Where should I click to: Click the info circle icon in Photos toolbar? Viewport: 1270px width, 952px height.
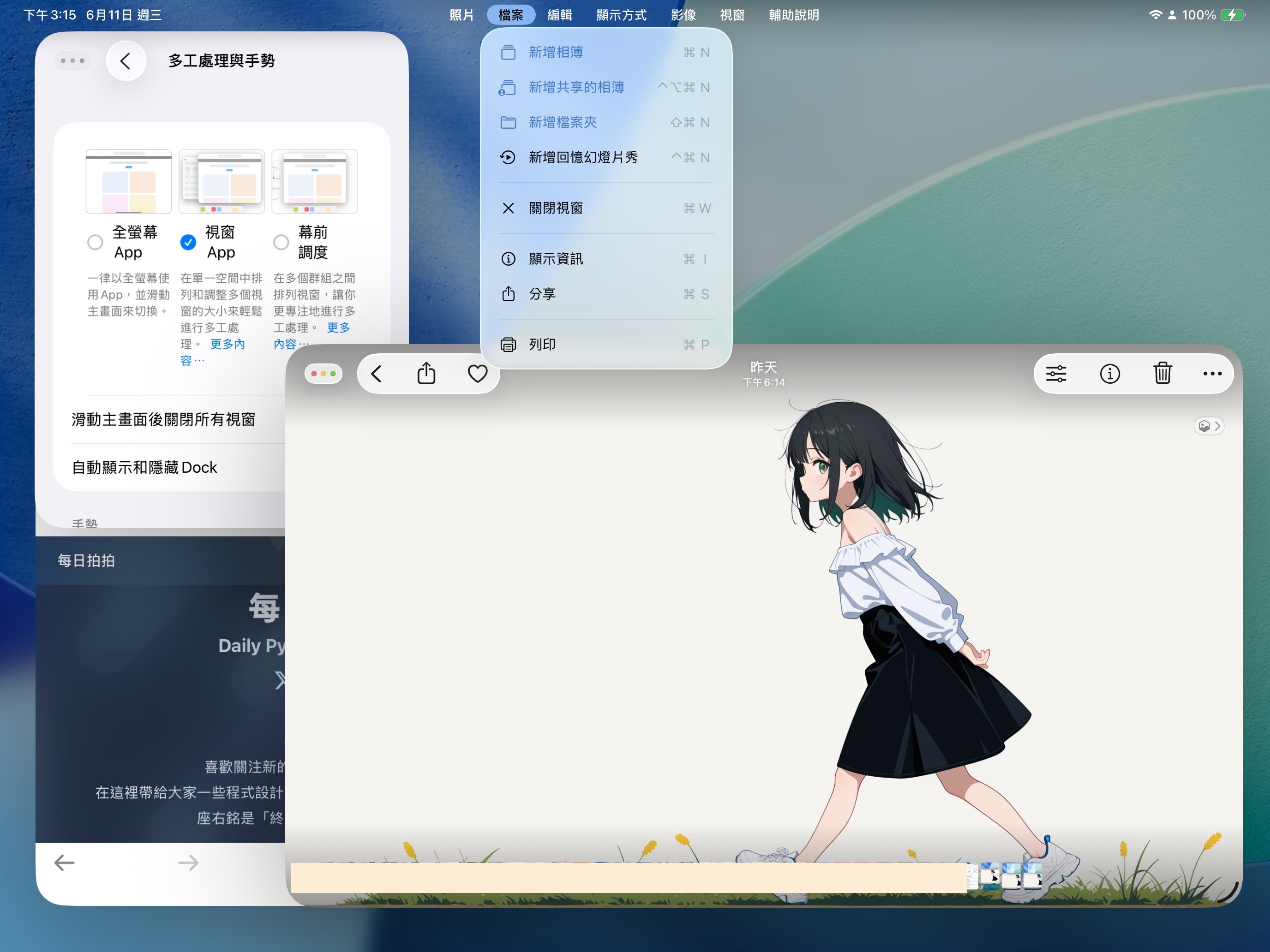[1109, 374]
